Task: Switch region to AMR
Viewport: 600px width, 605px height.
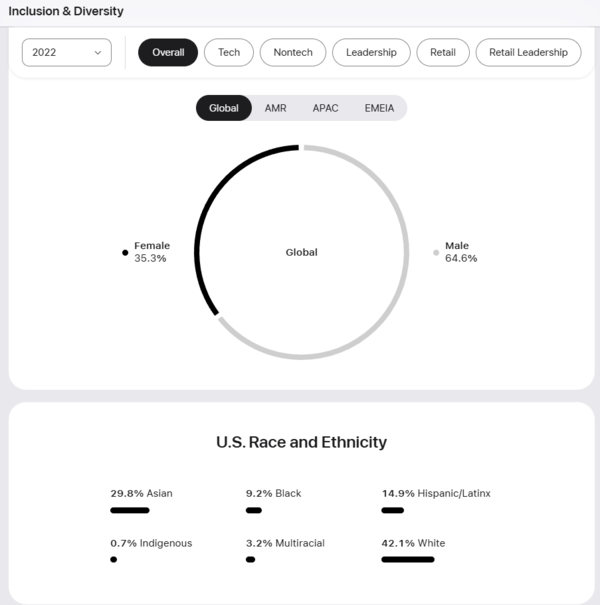Action: tap(275, 108)
